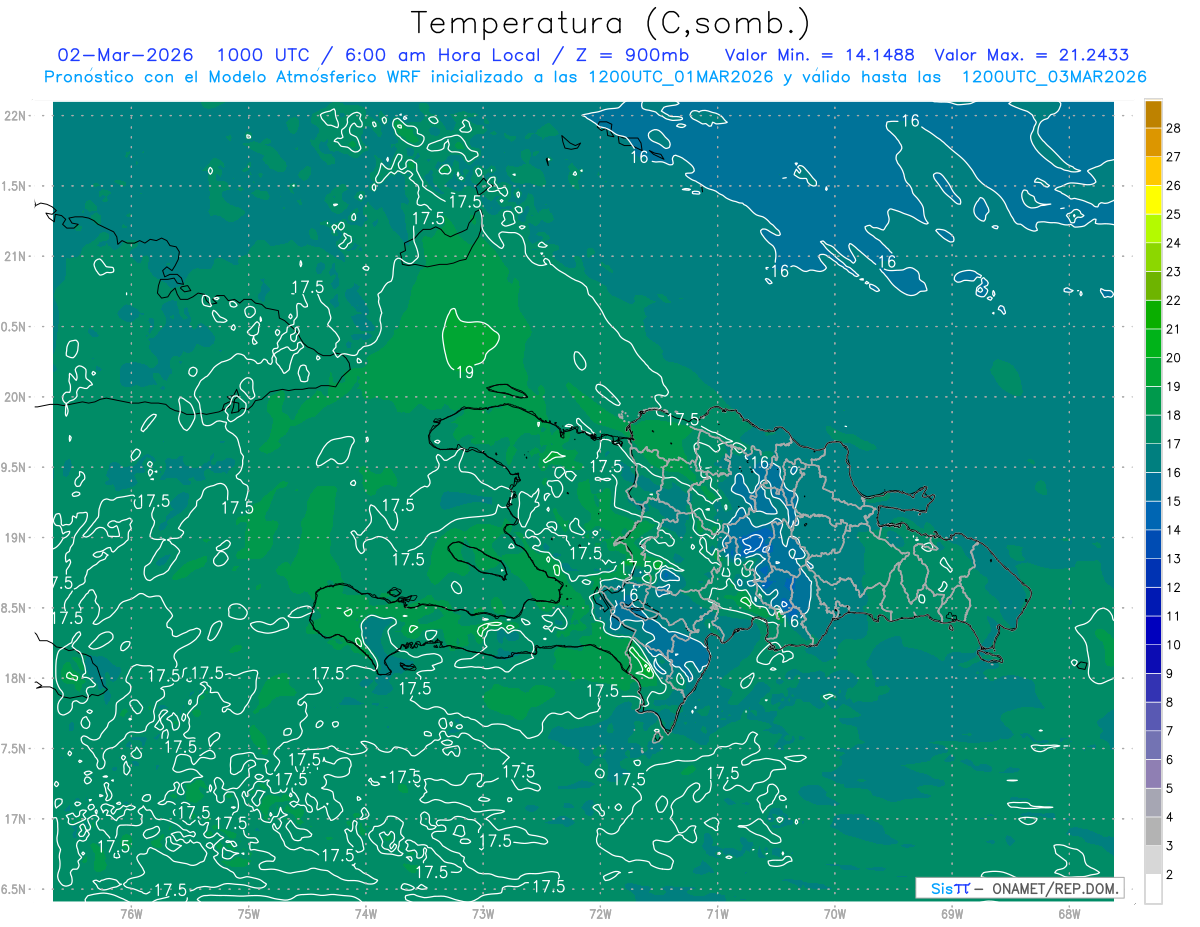Click the dark blue band between 10 and 11
1200x927 pixels.
point(1153,630)
